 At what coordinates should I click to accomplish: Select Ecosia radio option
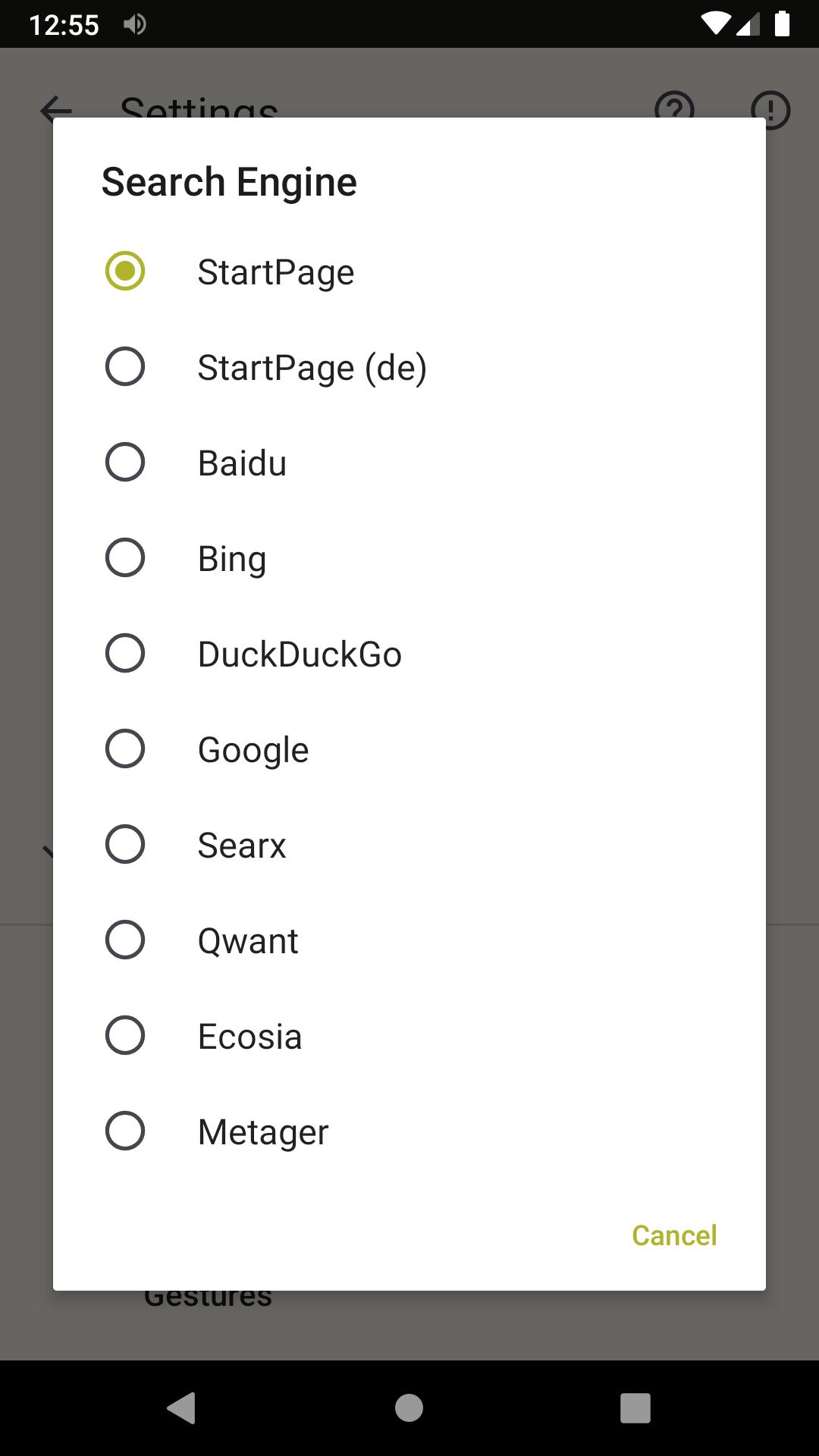pyautogui.click(x=125, y=1036)
